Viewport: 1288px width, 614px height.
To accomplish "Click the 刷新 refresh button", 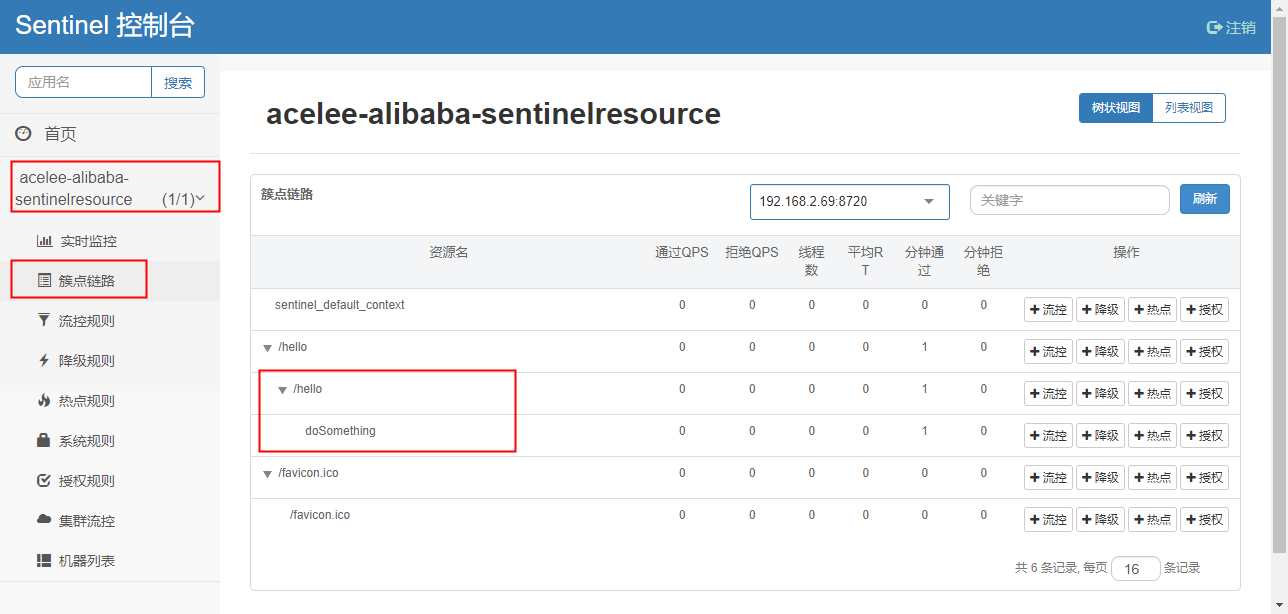I will point(1204,199).
